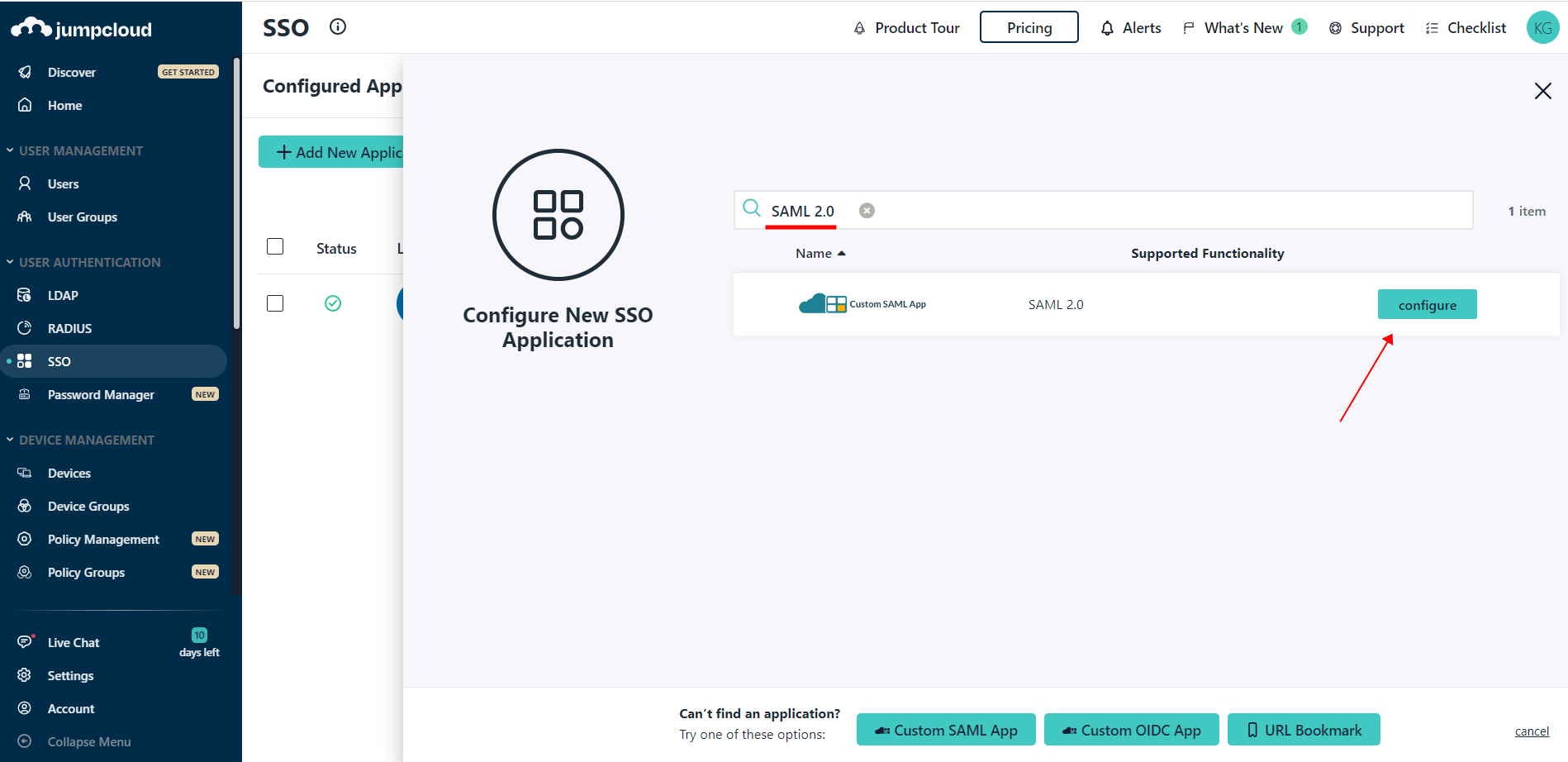Viewport: 1568px width, 762px height.
Task: Open User Groups via its group icon
Action: click(x=25, y=217)
